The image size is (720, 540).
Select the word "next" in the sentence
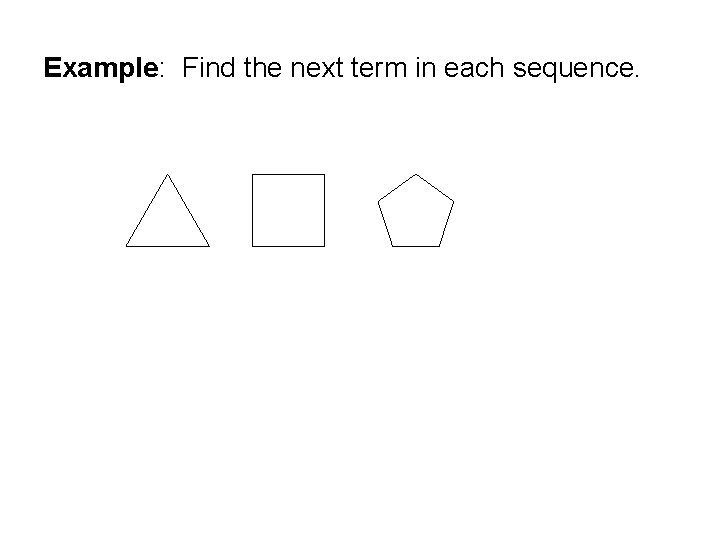tap(317, 68)
